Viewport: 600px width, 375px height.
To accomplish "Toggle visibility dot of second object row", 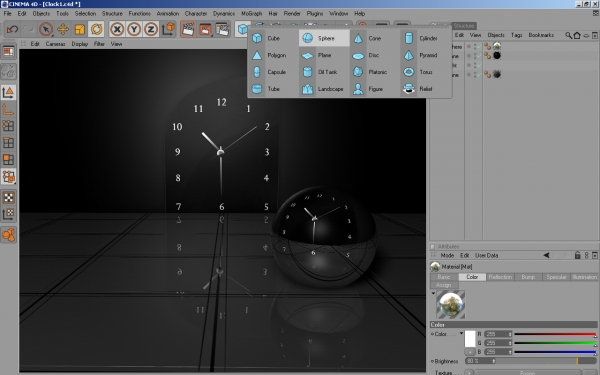I will coord(469,56).
